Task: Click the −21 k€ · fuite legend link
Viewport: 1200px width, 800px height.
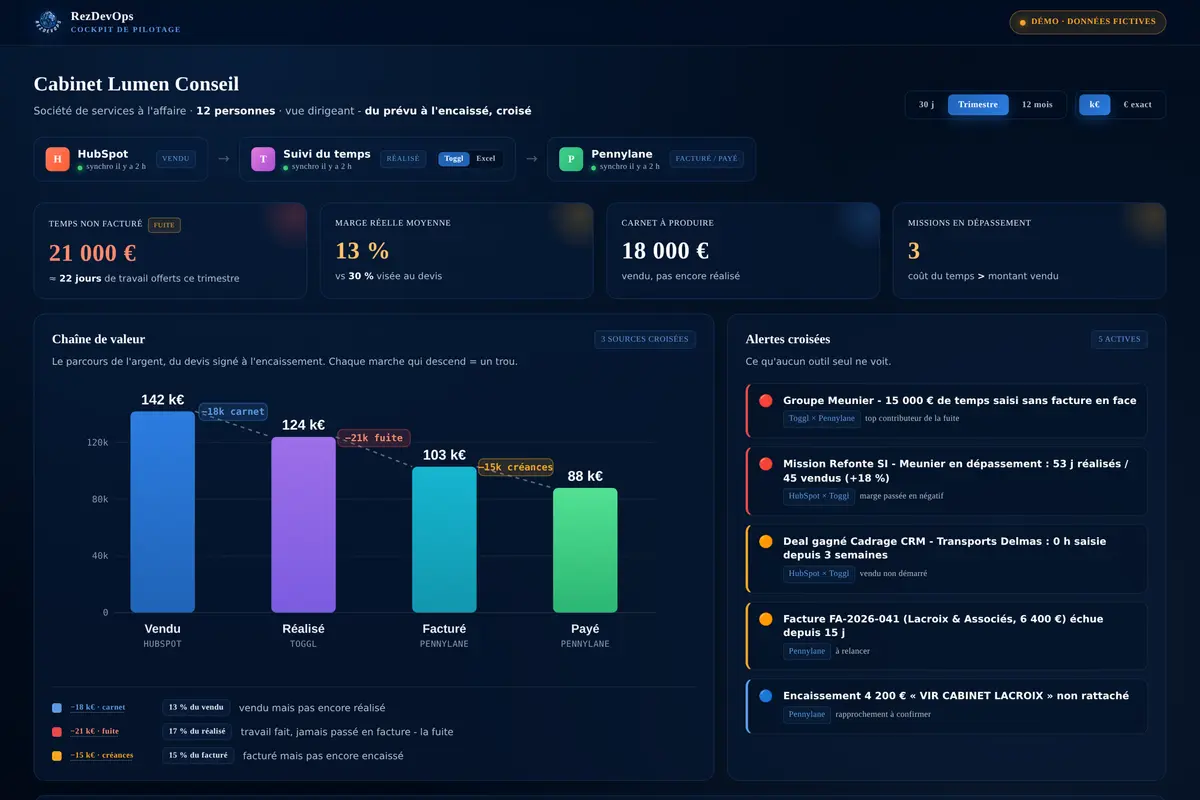Action: (95, 731)
